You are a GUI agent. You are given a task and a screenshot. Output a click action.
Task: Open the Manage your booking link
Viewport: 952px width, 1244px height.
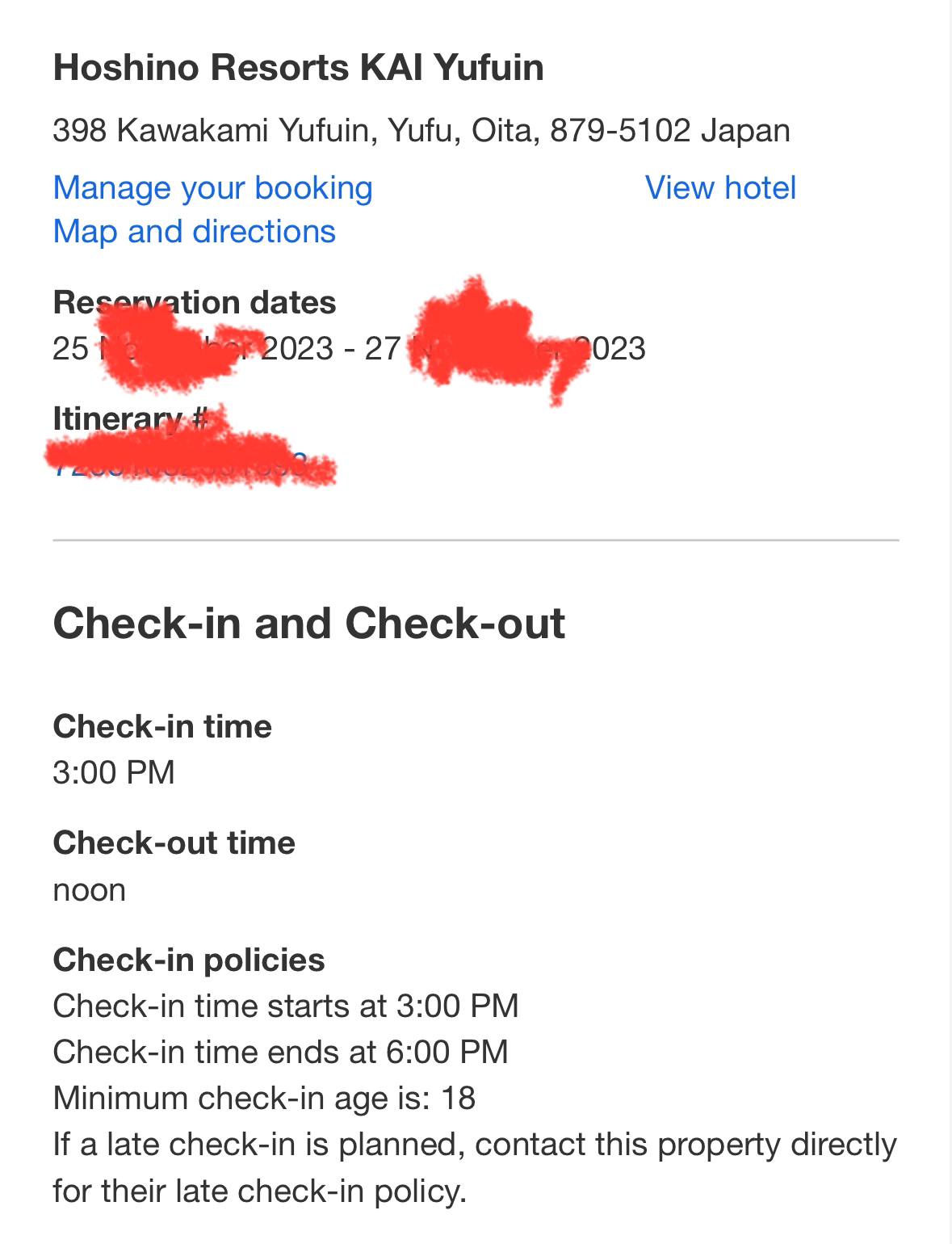[x=212, y=187]
